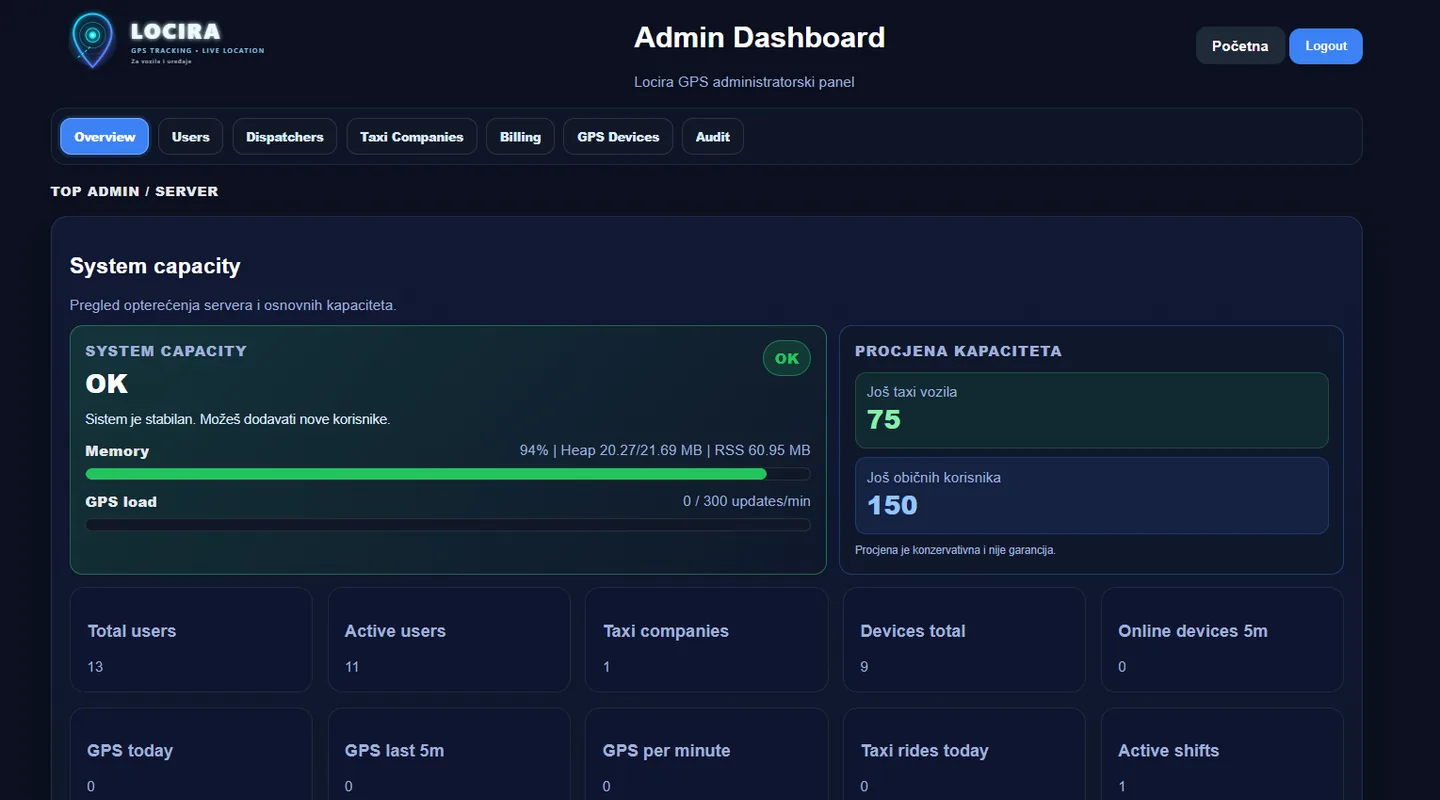
Task: Click 'Locira GPS administratorski panel' subtitle
Action: click(744, 82)
